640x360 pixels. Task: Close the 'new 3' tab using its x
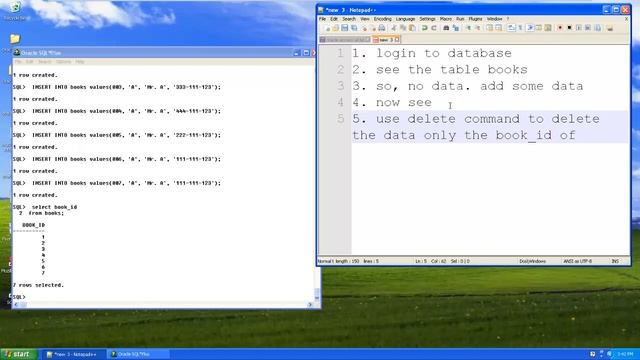point(397,40)
